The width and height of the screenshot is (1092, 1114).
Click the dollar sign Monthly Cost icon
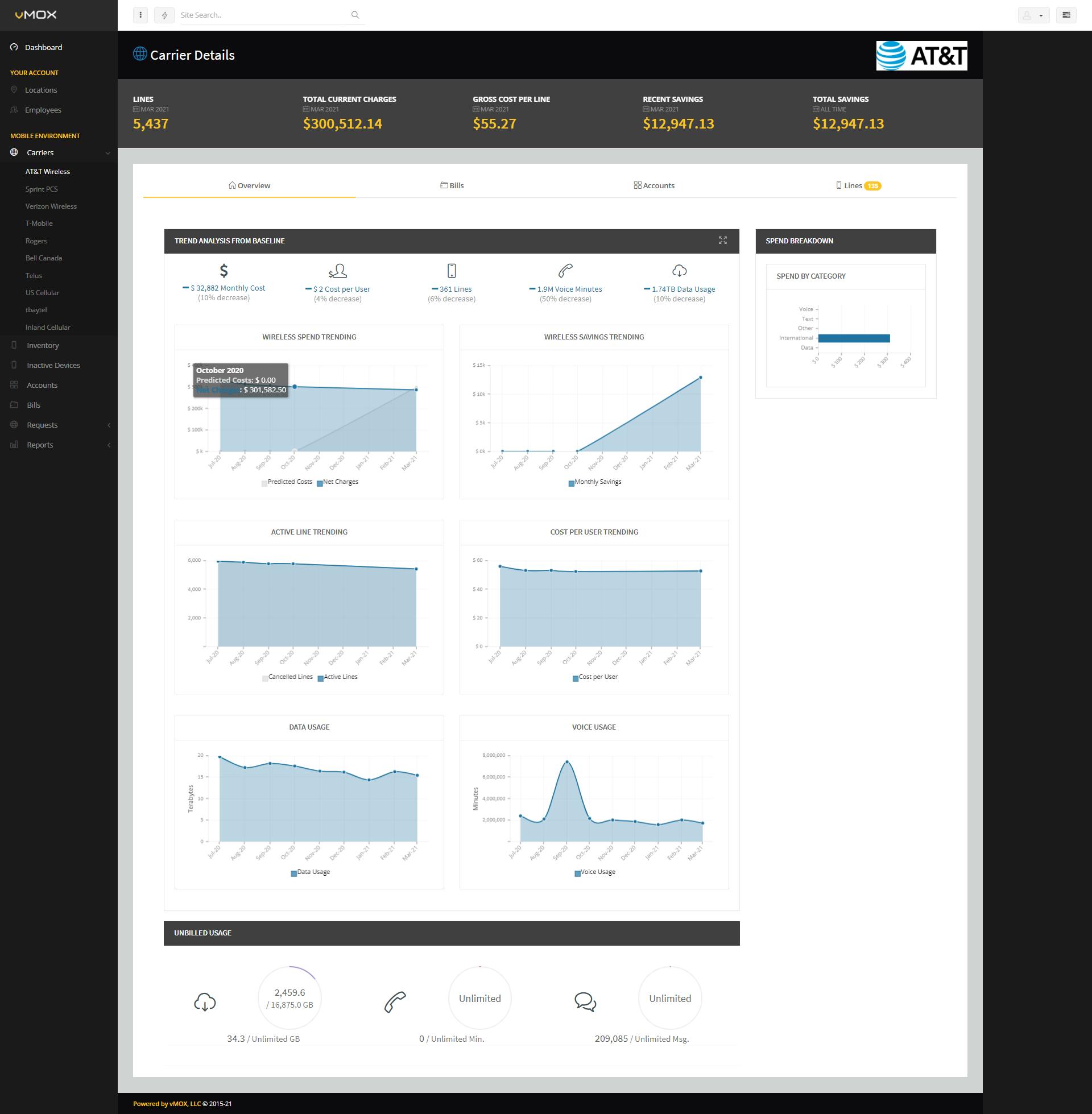click(x=224, y=271)
